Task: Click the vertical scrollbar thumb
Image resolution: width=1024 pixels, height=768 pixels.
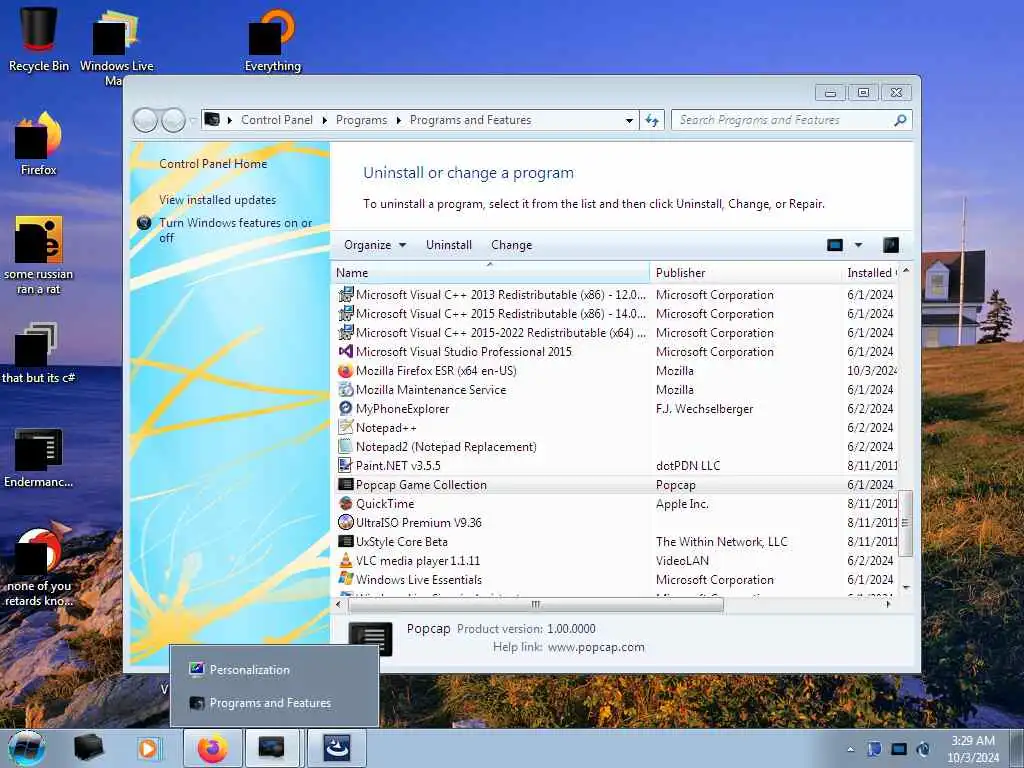Action: tap(905, 523)
